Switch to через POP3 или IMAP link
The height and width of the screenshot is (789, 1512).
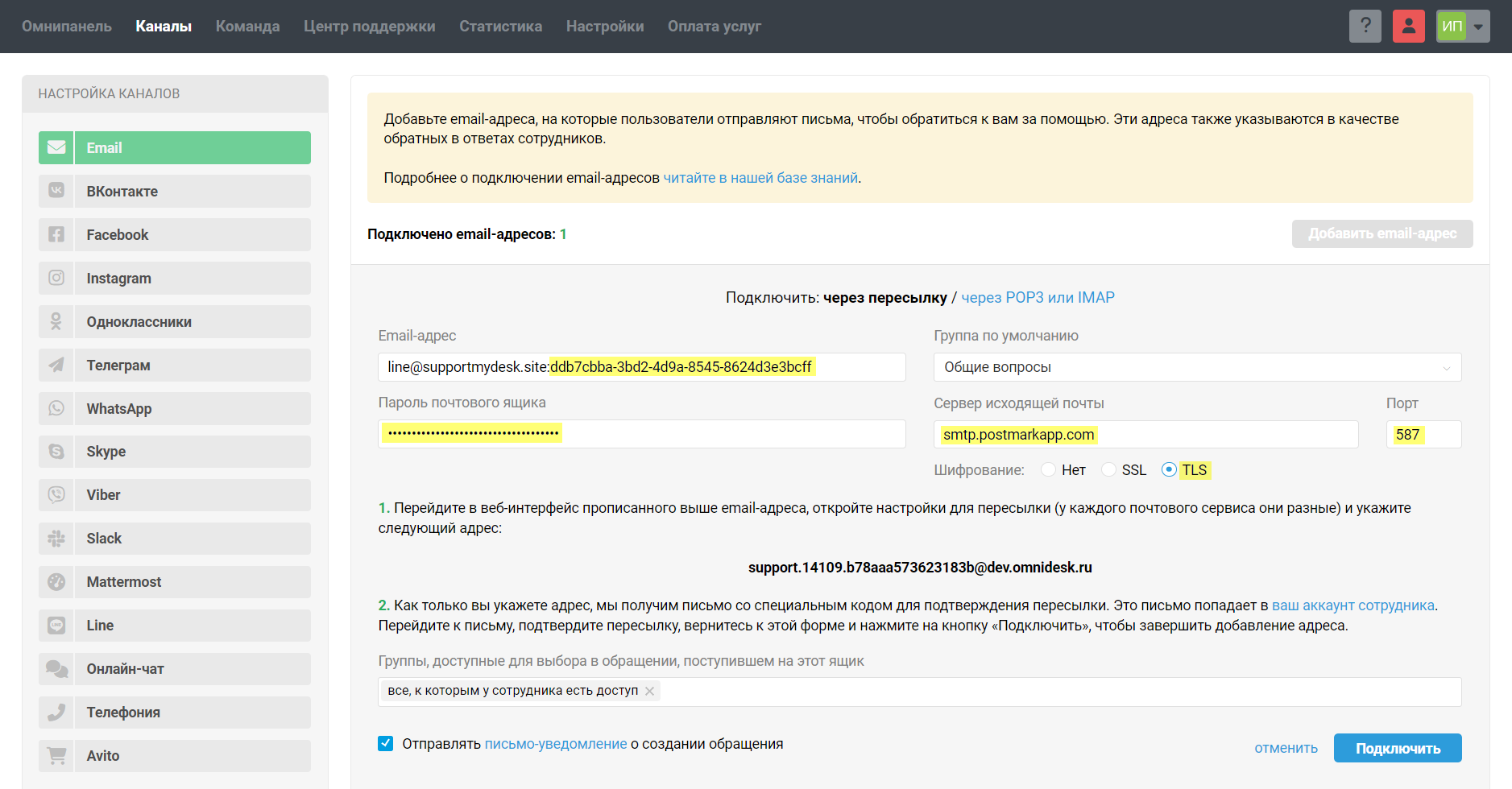coord(1038,298)
